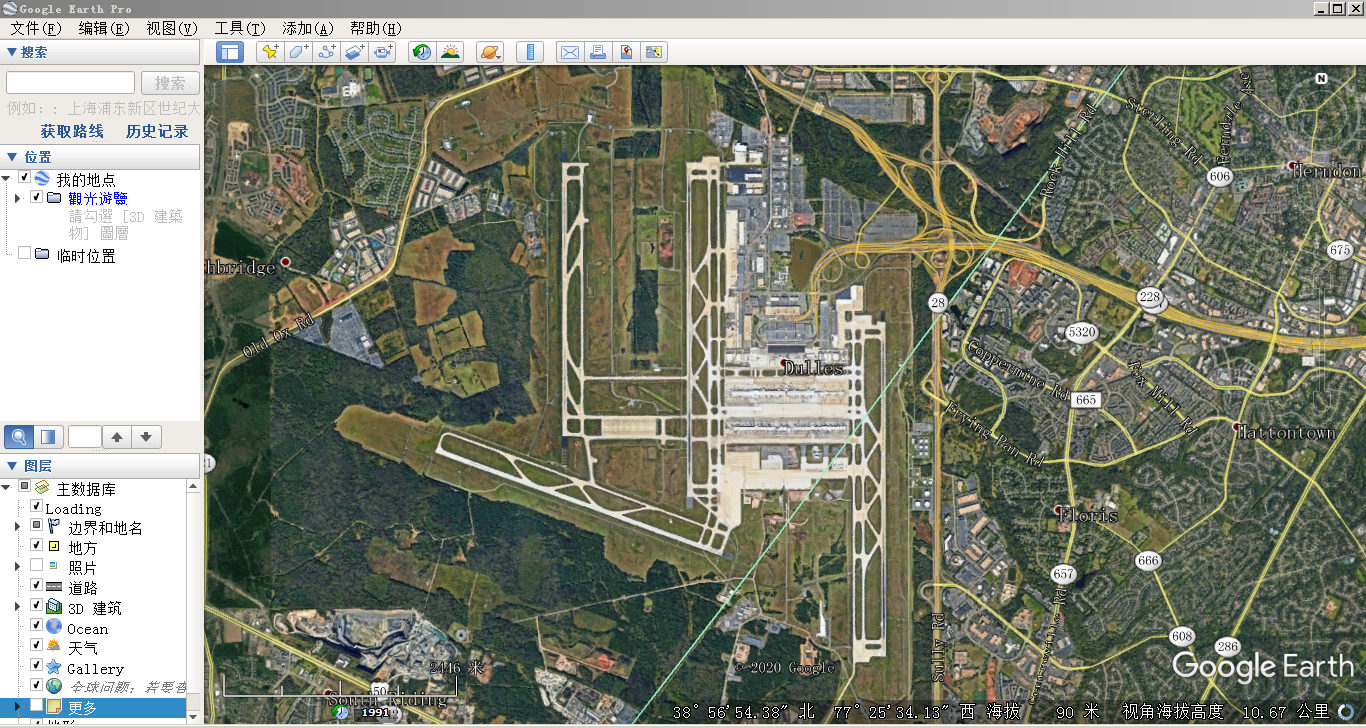Open the 视图(V) menu
This screenshot has height=728, width=1366.
172,28
